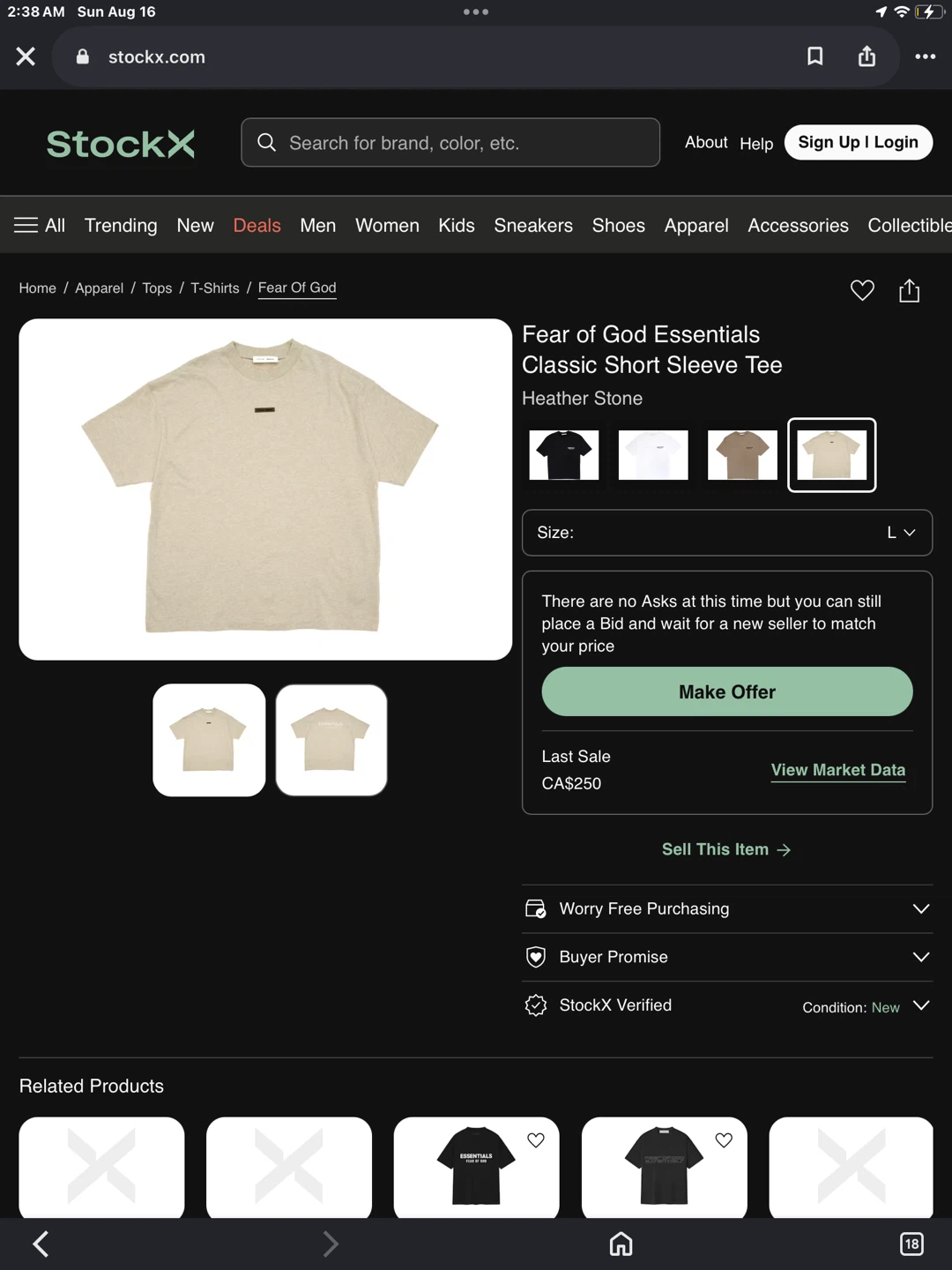Select the Sneakers menu item
The height and width of the screenshot is (1270, 952).
coord(533,226)
